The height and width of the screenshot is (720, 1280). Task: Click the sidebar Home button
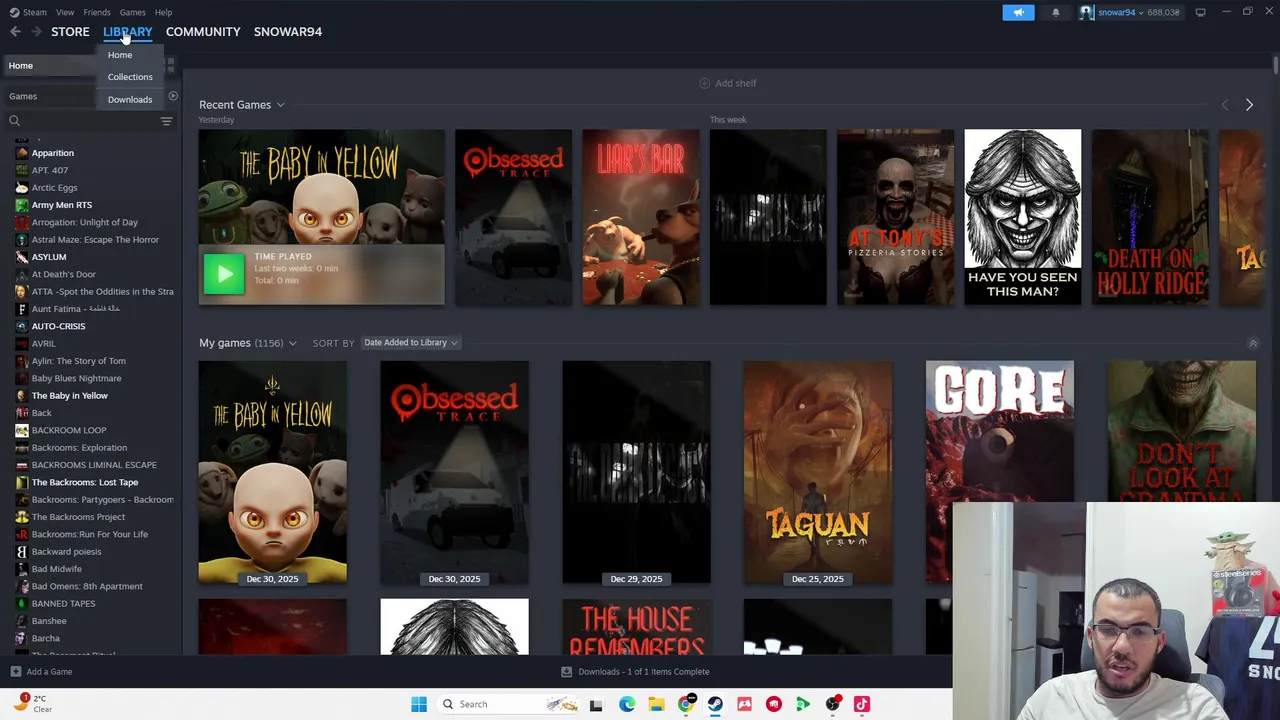pyautogui.click(x=50, y=66)
